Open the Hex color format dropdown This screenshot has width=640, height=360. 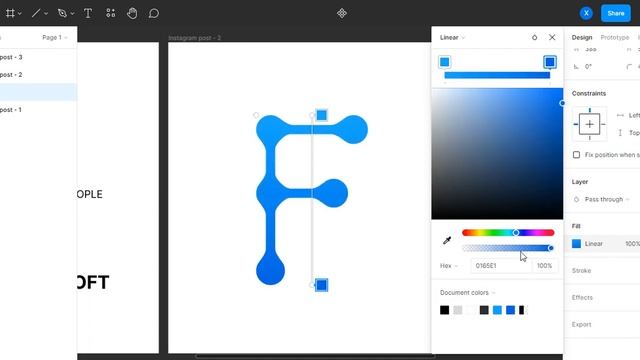point(449,266)
